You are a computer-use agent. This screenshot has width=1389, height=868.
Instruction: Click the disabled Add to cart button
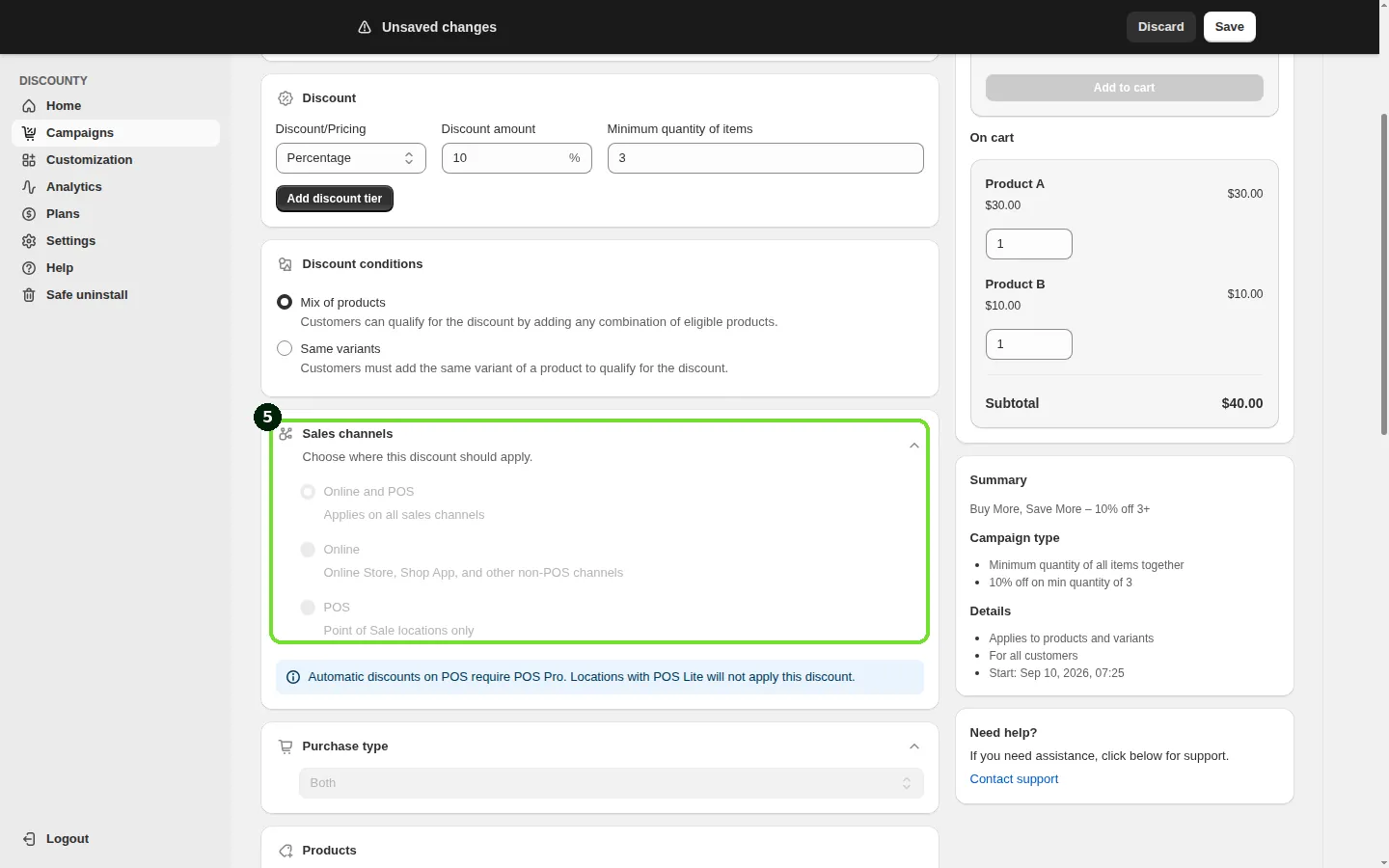(x=1125, y=88)
